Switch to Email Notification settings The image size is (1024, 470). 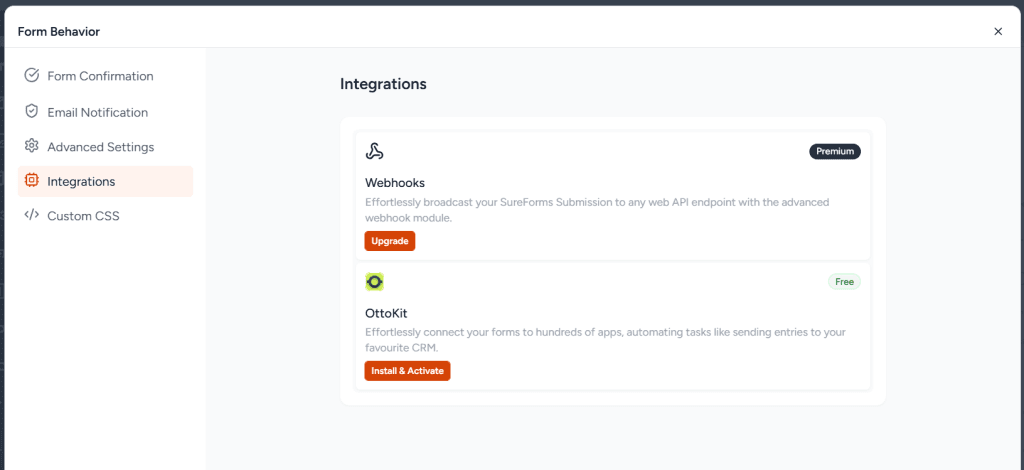tap(97, 112)
